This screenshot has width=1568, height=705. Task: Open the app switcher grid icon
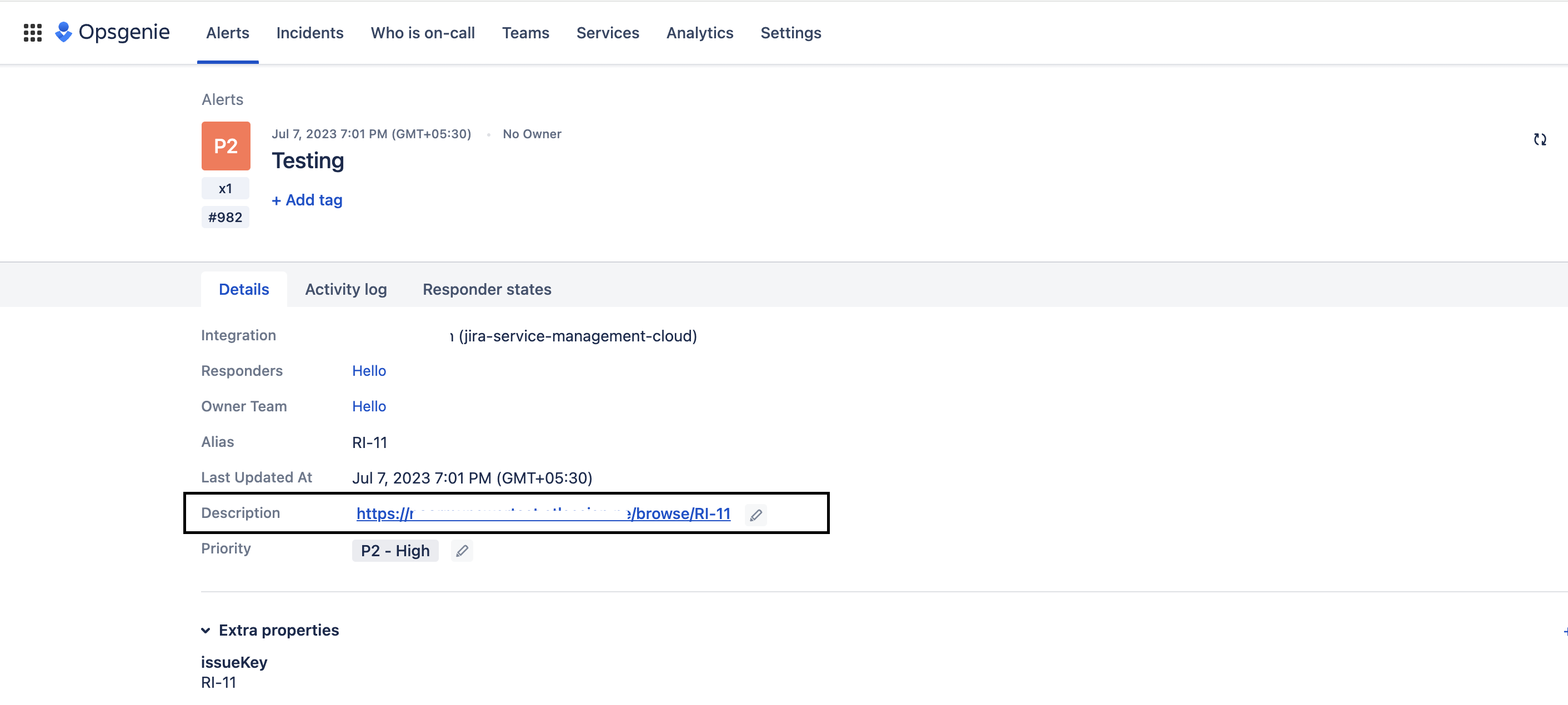(32, 32)
